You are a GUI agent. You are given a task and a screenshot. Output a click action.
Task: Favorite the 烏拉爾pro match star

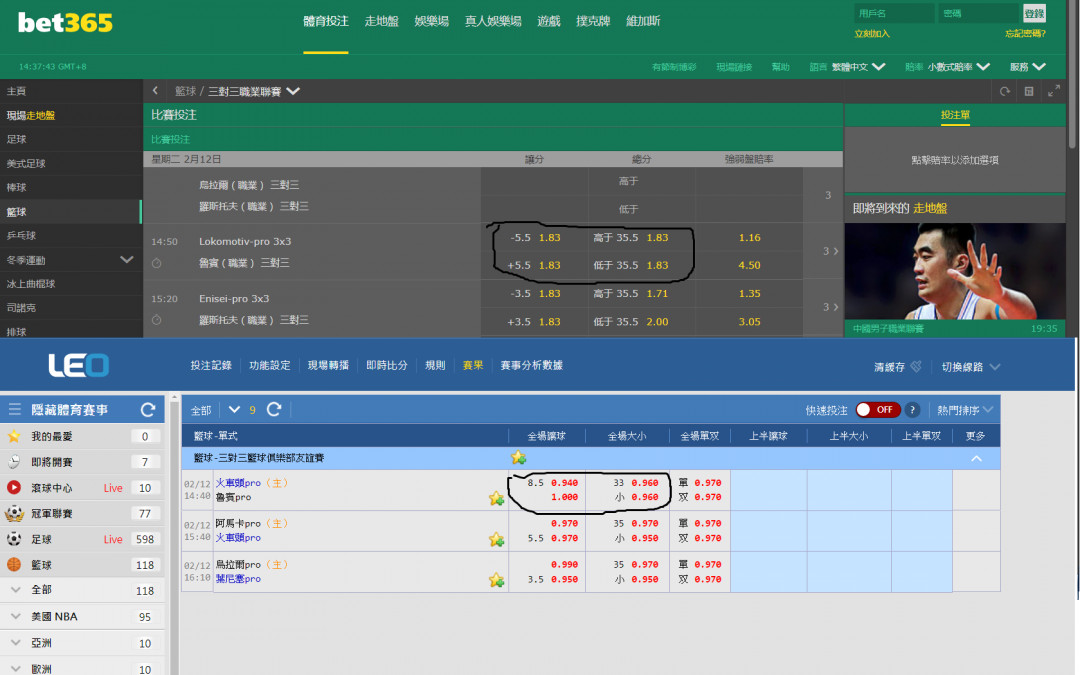[496, 580]
